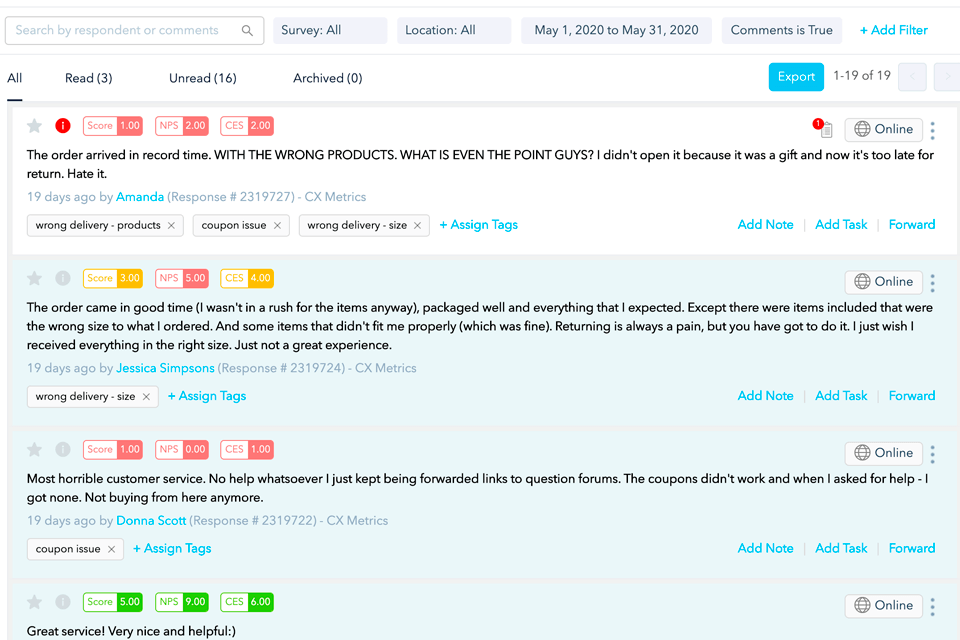Click Online button on 'Great service!' response
This screenshot has height=640, width=960.
(x=883, y=606)
